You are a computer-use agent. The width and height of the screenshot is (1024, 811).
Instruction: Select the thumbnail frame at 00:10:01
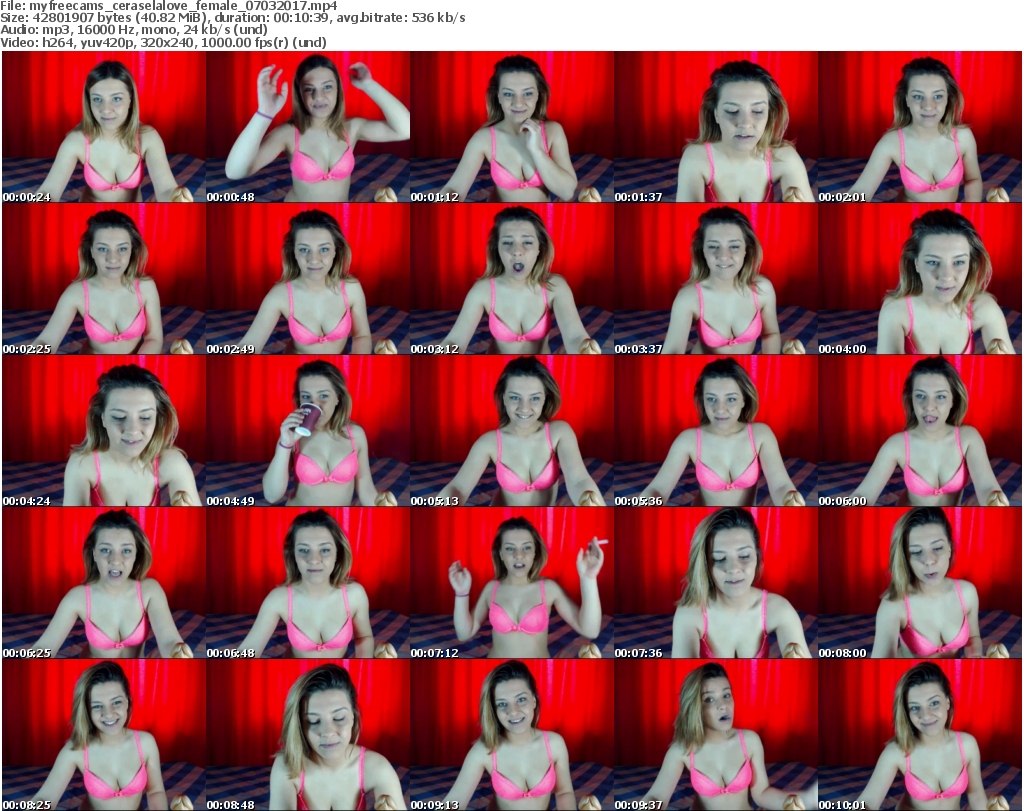920,735
